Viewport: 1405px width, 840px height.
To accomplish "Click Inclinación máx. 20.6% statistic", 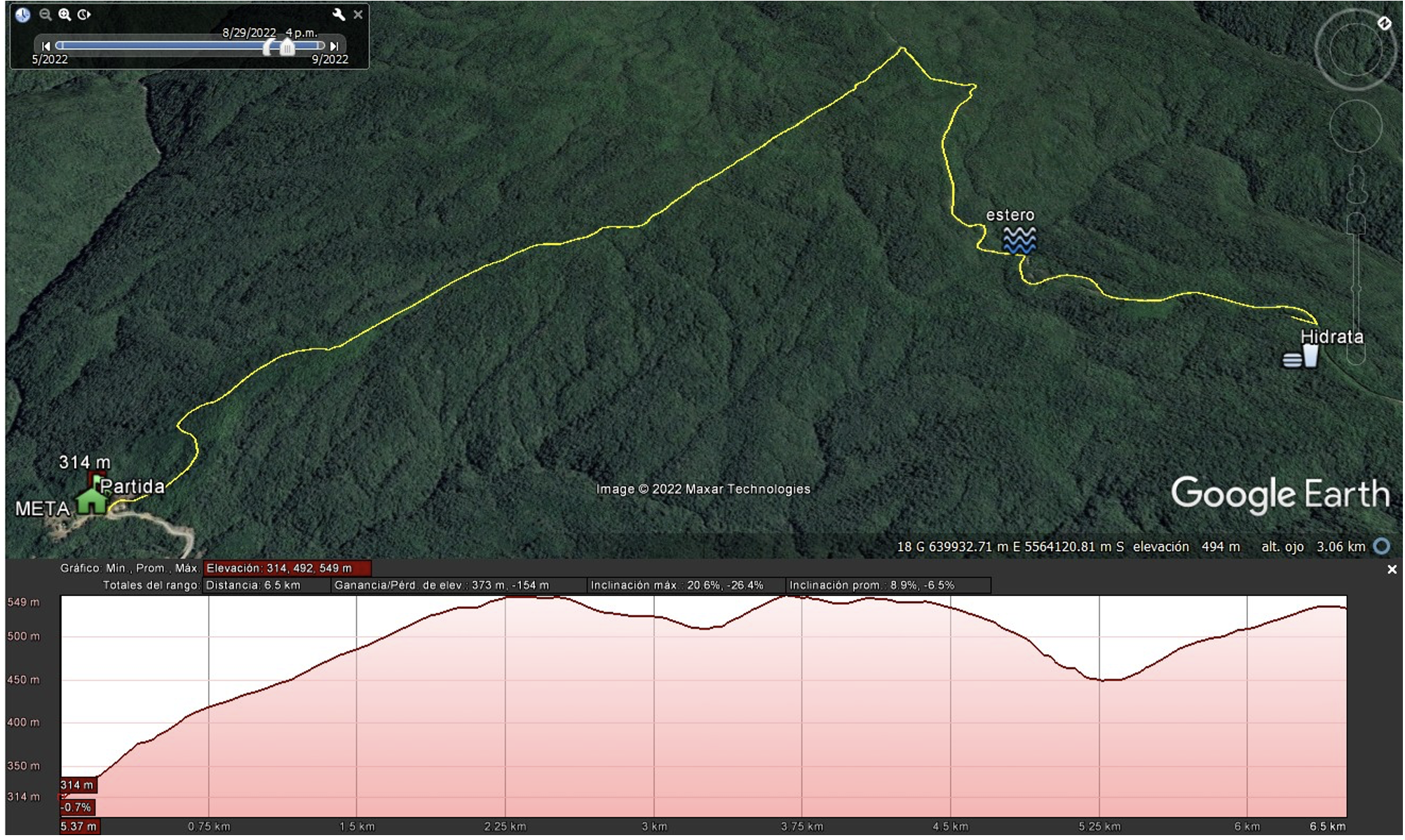I will click(686, 585).
